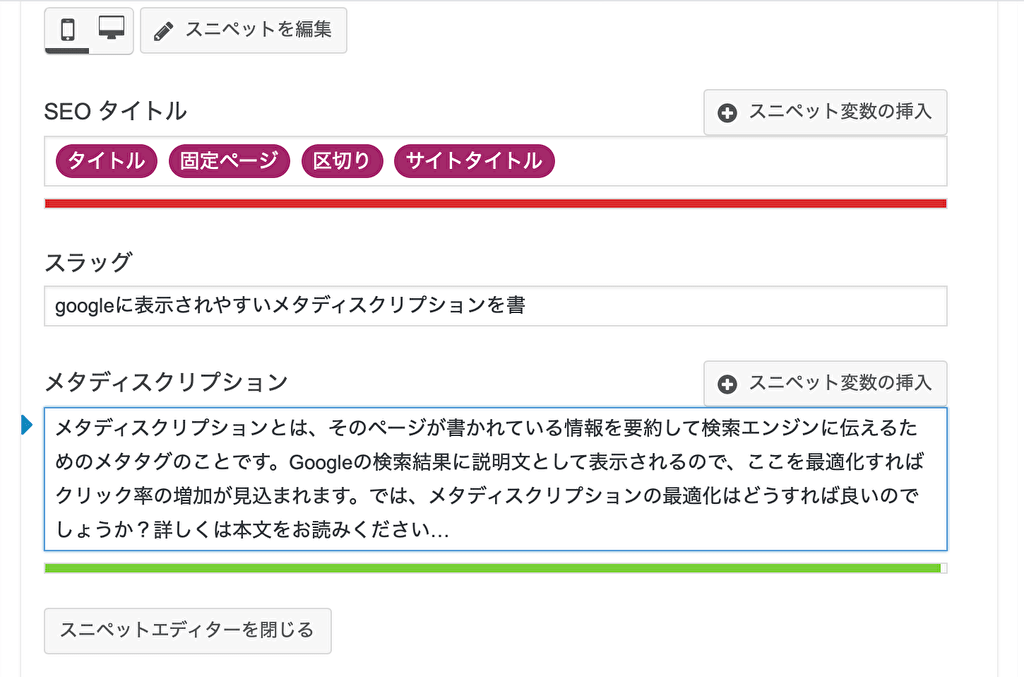Click the plus icon for meta description variables
This screenshot has height=677, width=1024.
[729, 383]
